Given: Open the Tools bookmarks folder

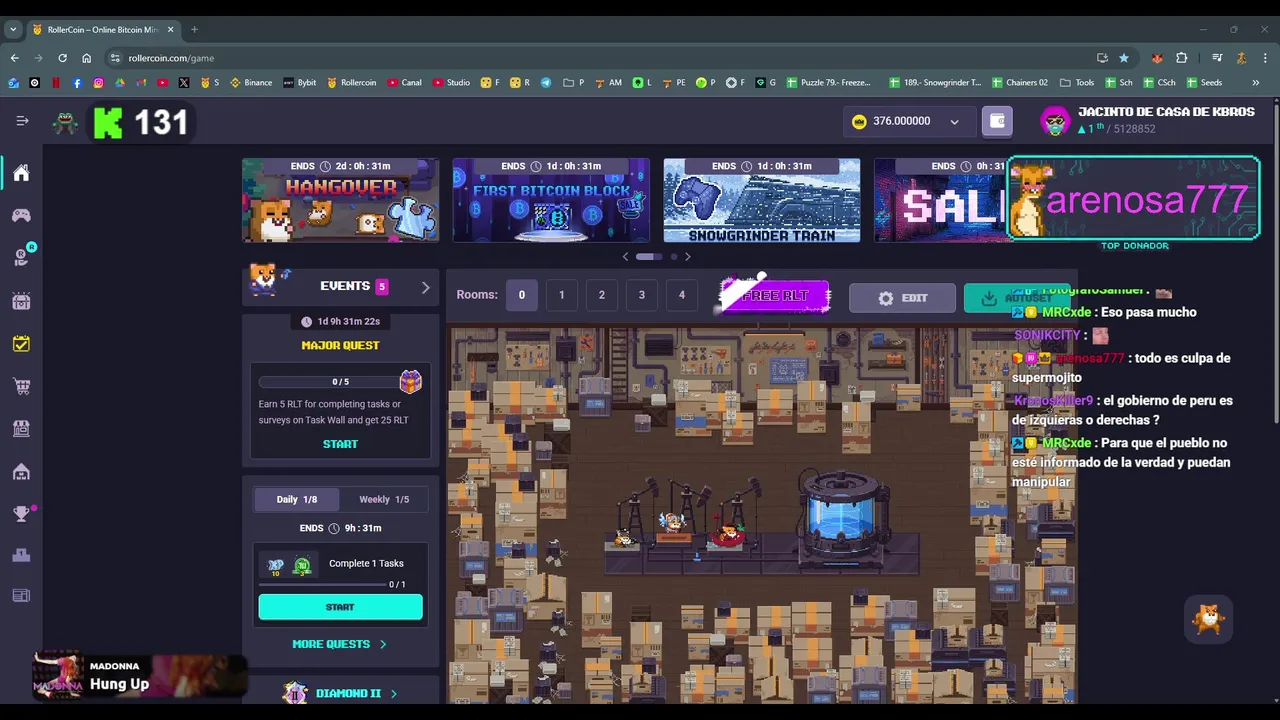Looking at the screenshot, I should click(x=1077, y=82).
